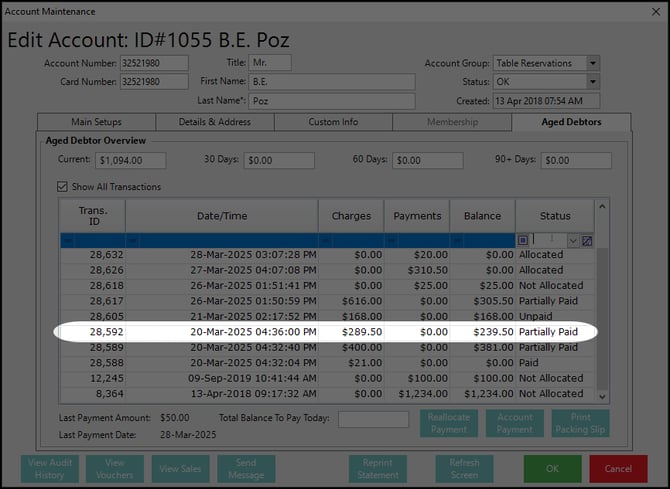Open the Status filter dropdown arrow
This screenshot has width=670, height=489.
point(573,240)
